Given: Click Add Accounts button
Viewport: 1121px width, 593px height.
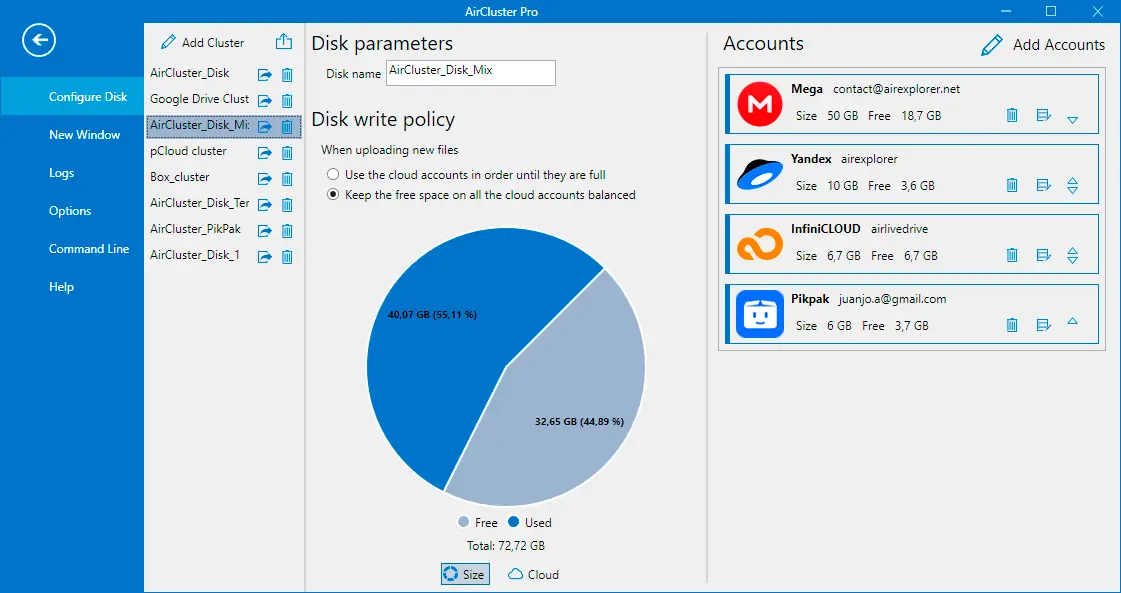Looking at the screenshot, I should click(x=1042, y=44).
